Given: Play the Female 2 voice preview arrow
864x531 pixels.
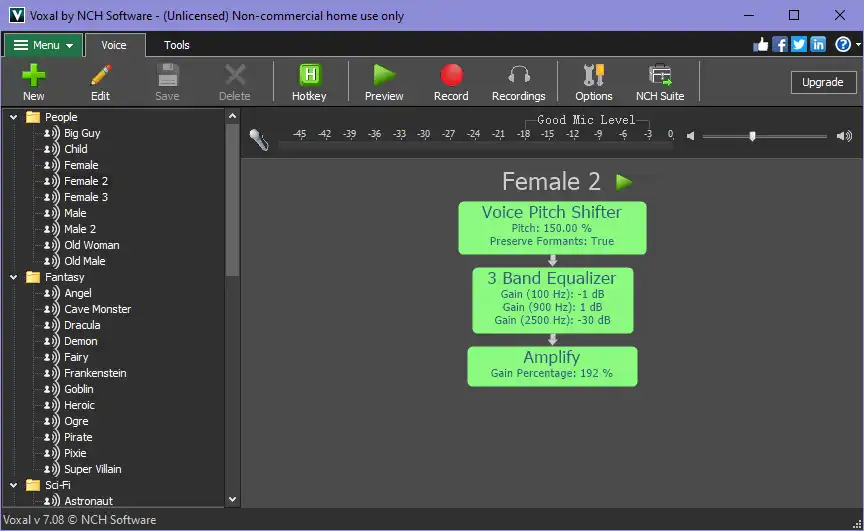Looking at the screenshot, I should pos(624,182).
